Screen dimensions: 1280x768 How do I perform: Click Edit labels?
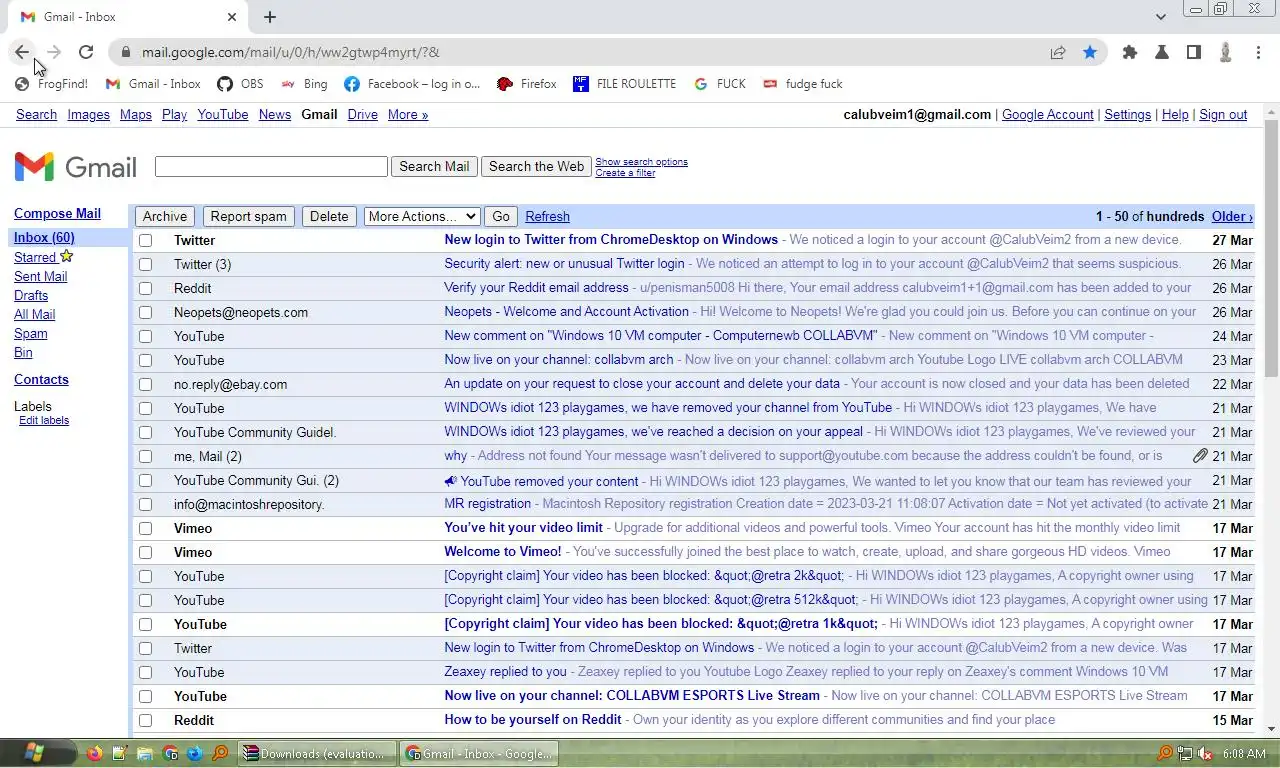(x=44, y=420)
